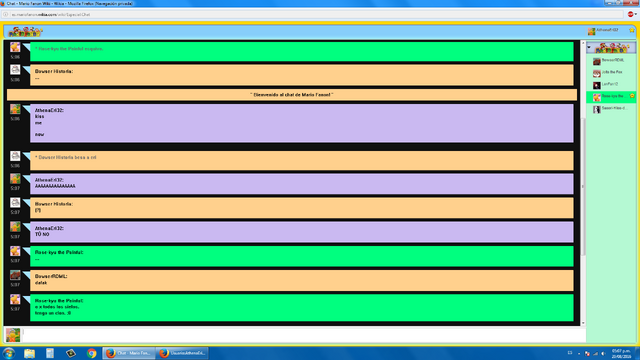Open the Windows Start menu

9,353
